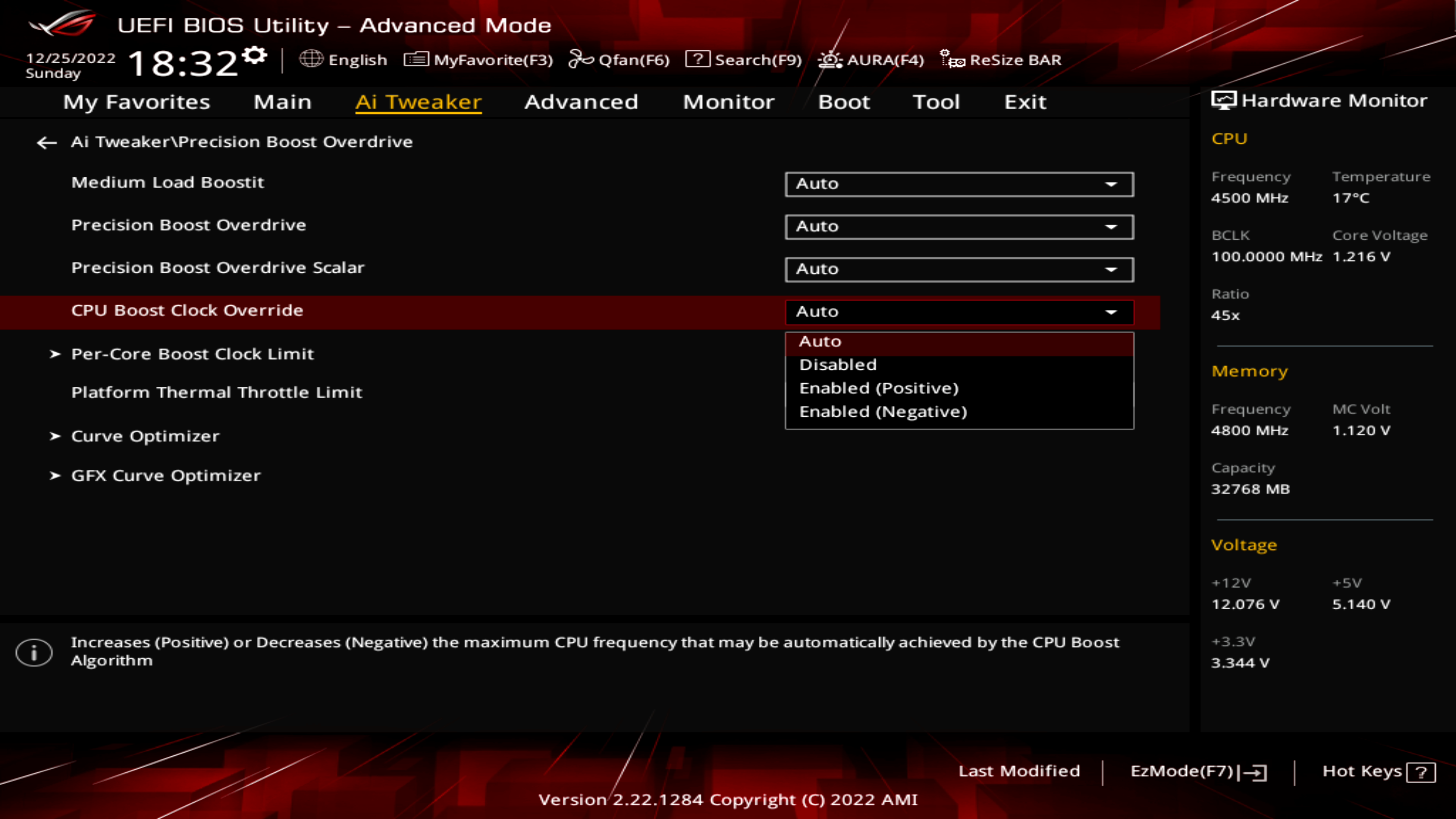Screen dimensions: 1456x819
Task: Click memory capacity value 32768 MB
Action: pyautogui.click(x=1250, y=490)
